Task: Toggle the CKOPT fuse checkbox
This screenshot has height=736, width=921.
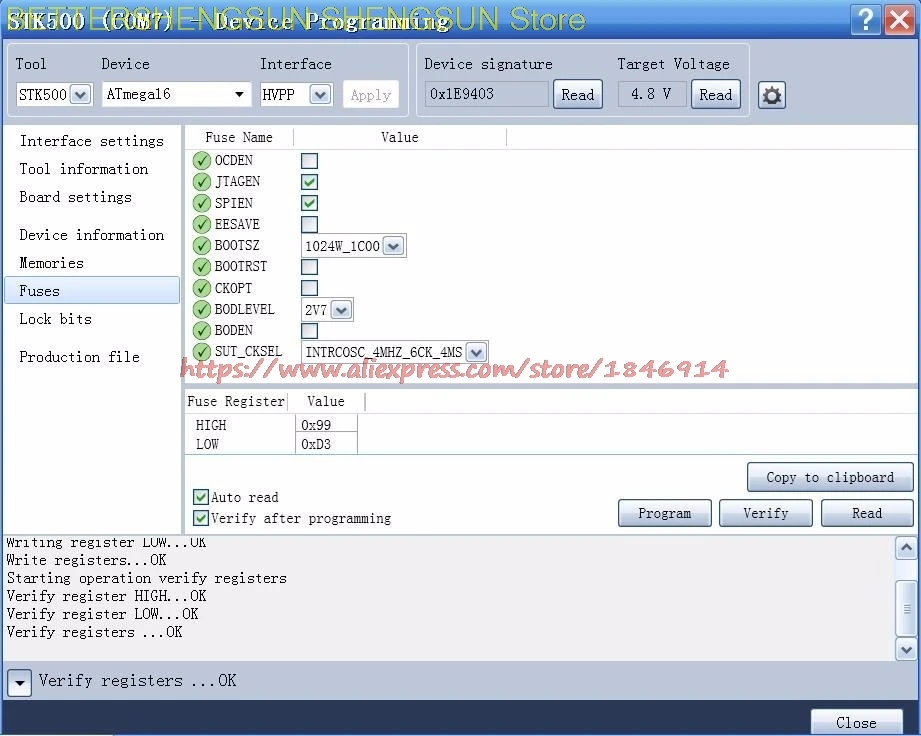Action: pos(309,288)
